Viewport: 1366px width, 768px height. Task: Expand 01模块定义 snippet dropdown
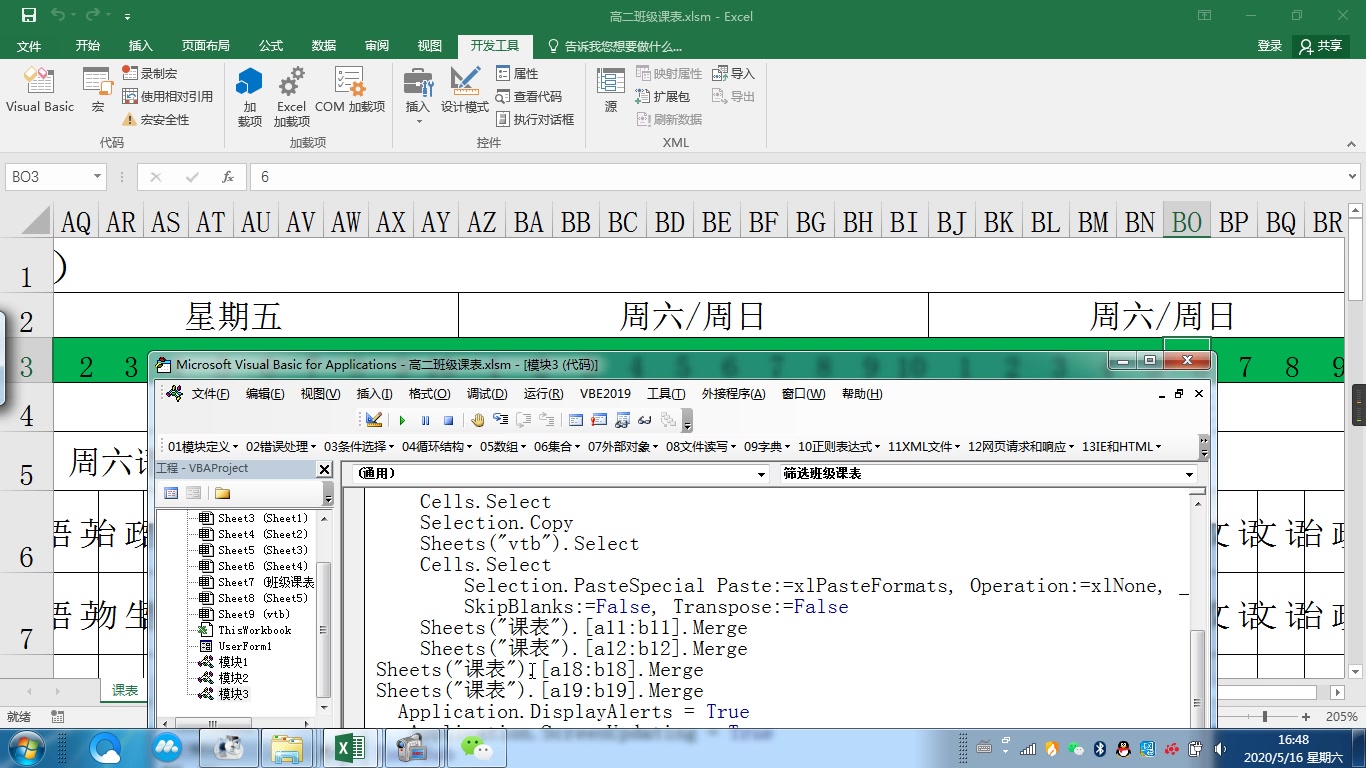pos(204,447)
